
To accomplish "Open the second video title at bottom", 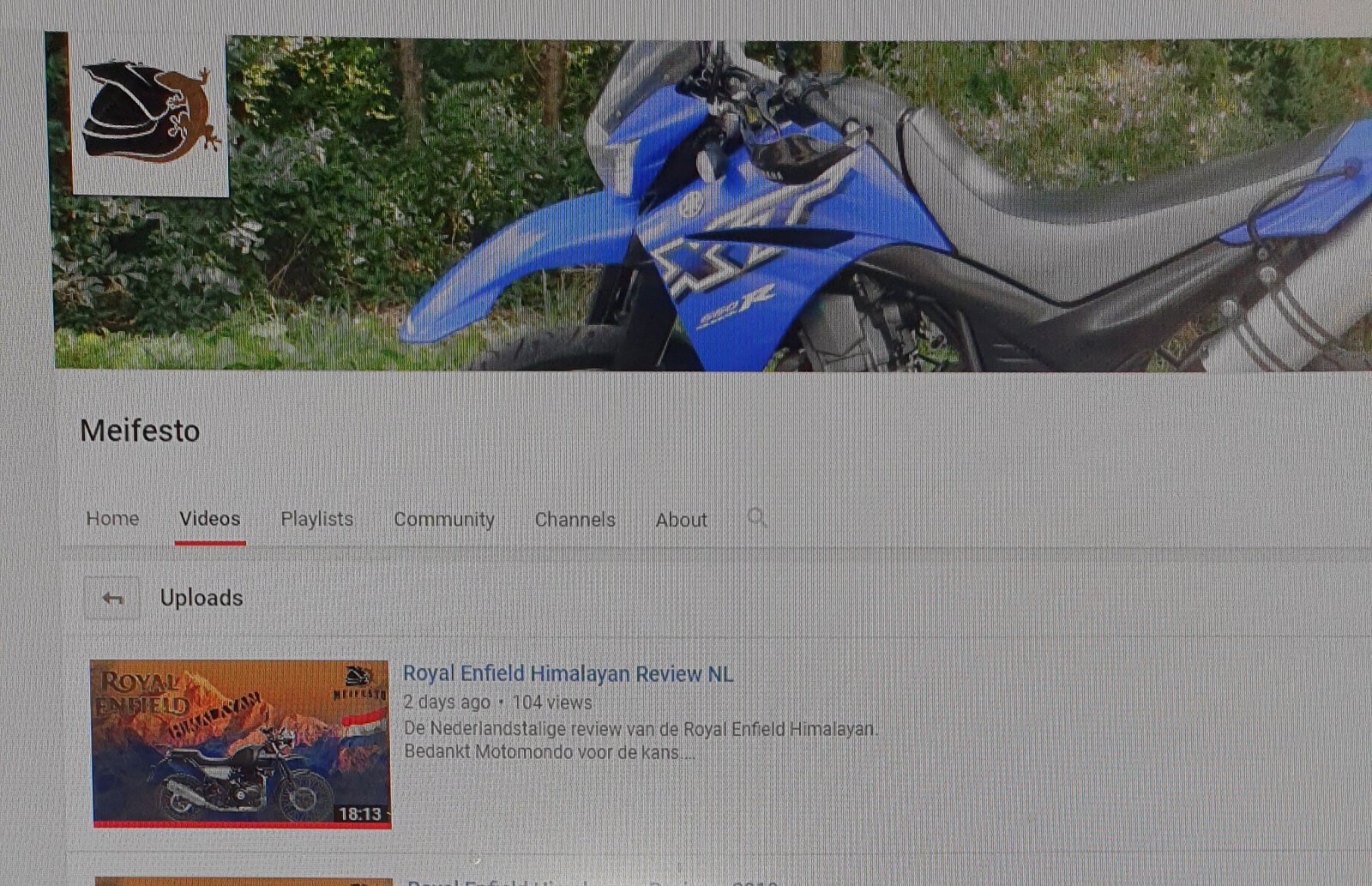I will [x=592, y=881].
